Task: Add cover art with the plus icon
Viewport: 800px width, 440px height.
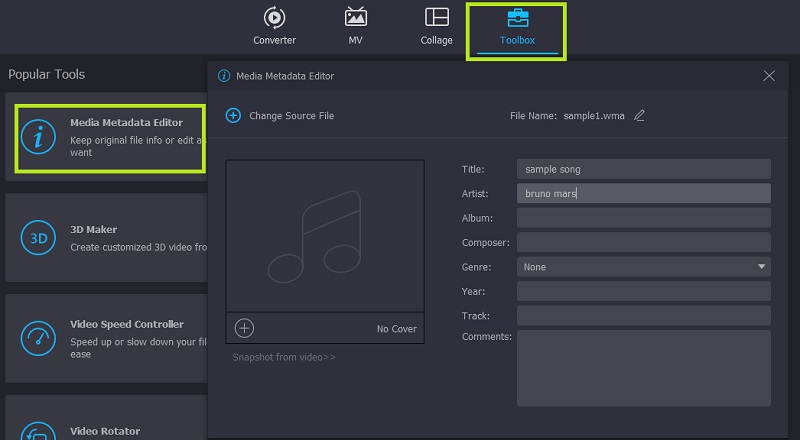Action: click(245, 328)
